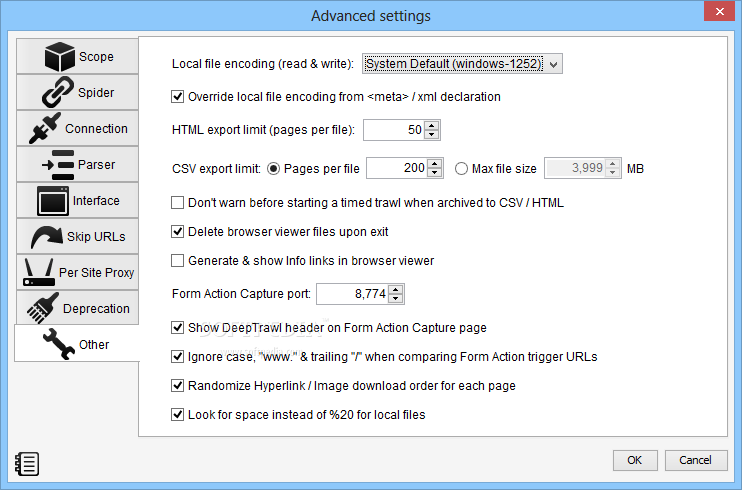Viewport: 742px width, 490px height.
Task: Open the Local file encoding dropdown
Action: pos(462,64)
